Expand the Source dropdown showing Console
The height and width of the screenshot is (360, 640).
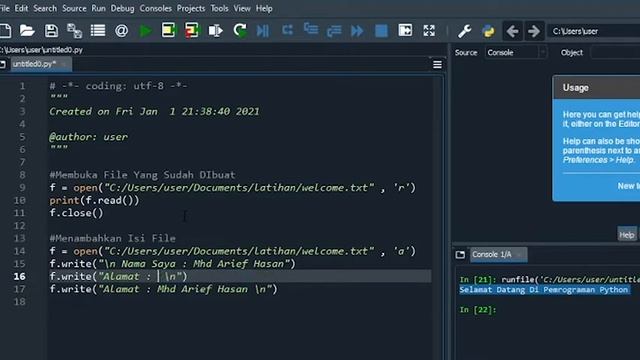point(516,52)
